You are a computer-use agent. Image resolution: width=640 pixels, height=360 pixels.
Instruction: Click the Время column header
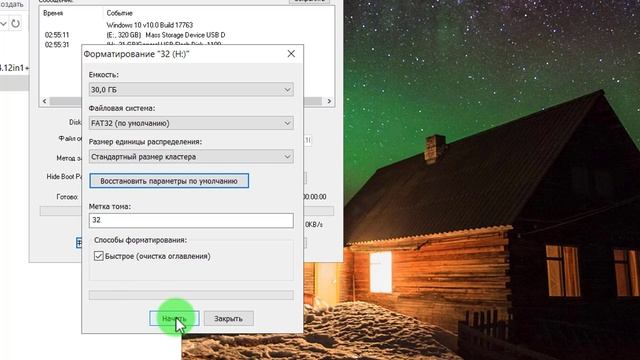(x=53, y=13)
